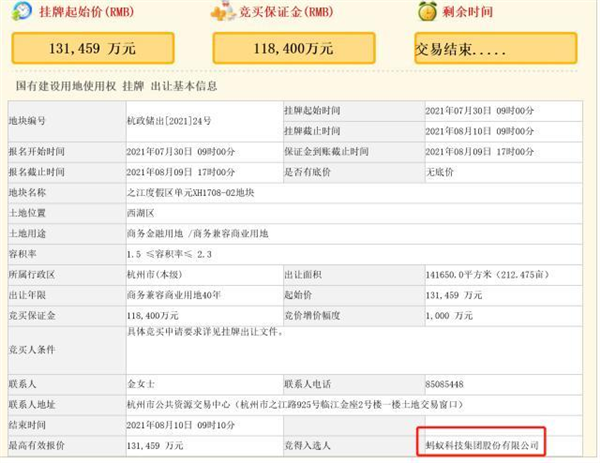Click the end time 2021年08月10日 09时10分
The image size is (600, 463).
181,425
